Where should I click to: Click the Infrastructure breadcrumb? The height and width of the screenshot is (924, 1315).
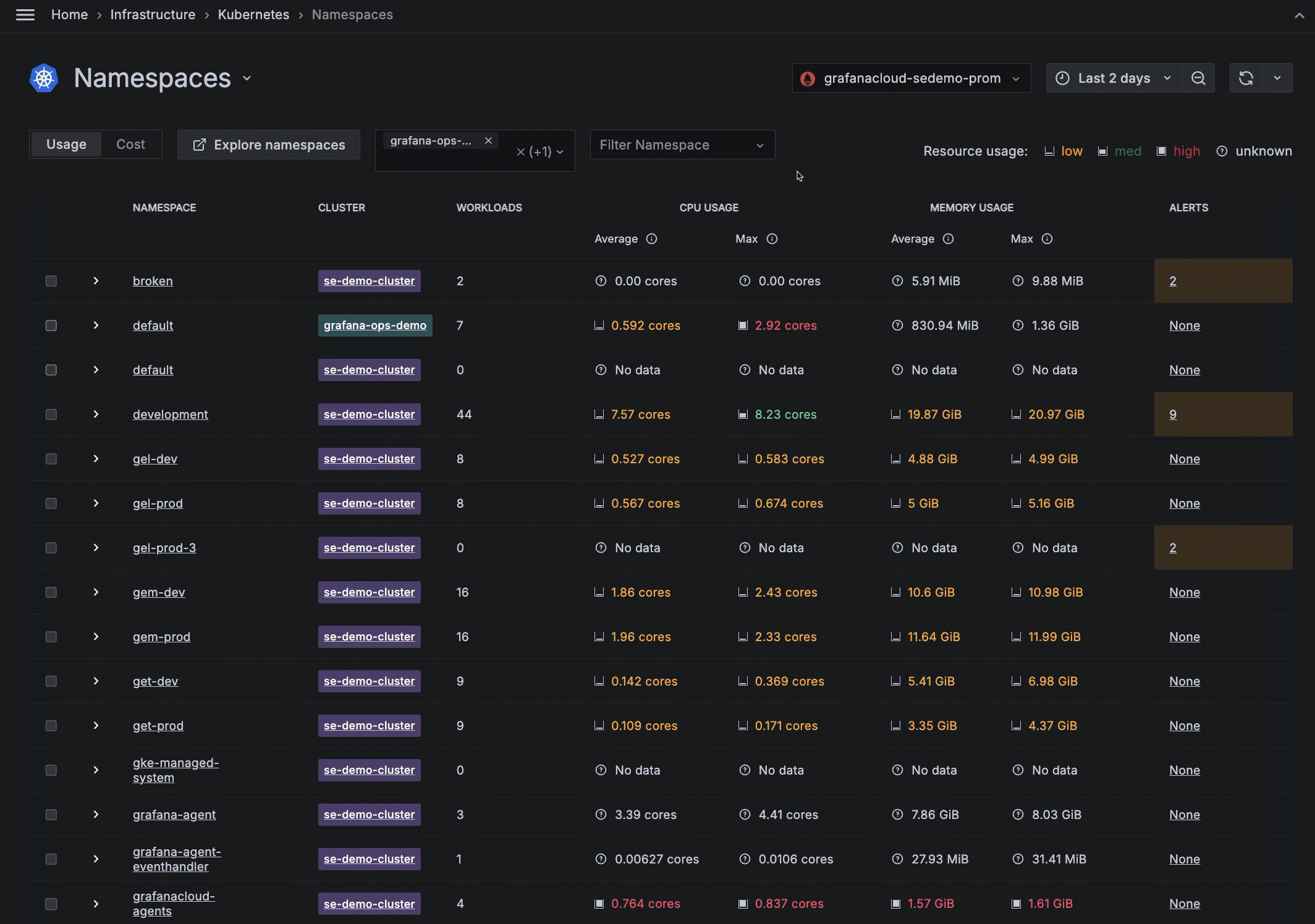coord(153,15)
